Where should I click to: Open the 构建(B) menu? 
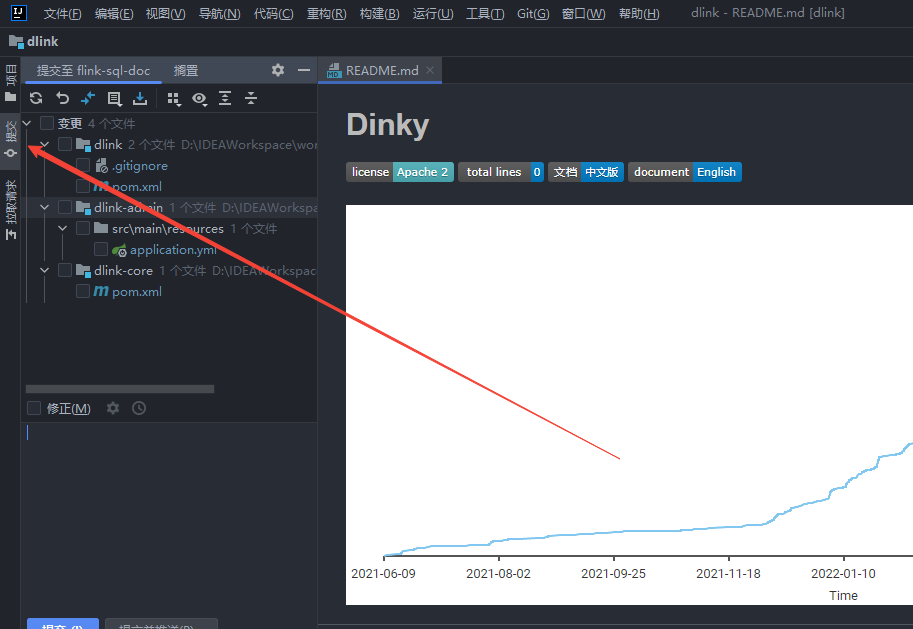(x=380, y=13)
